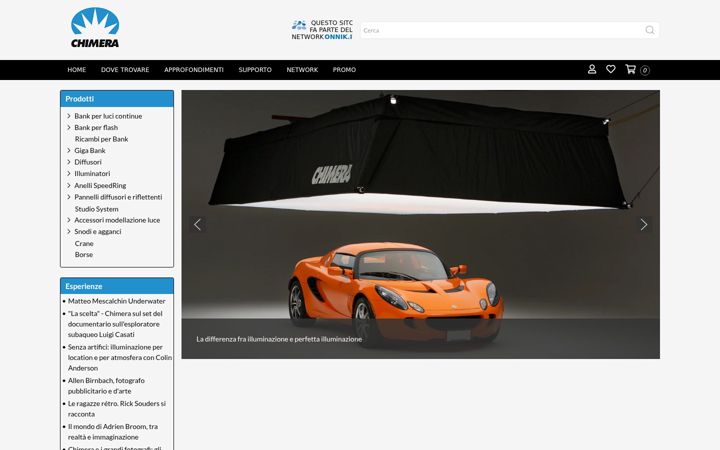Open the SUPPORTO menu
720x450 pixels.
point(255,70)
